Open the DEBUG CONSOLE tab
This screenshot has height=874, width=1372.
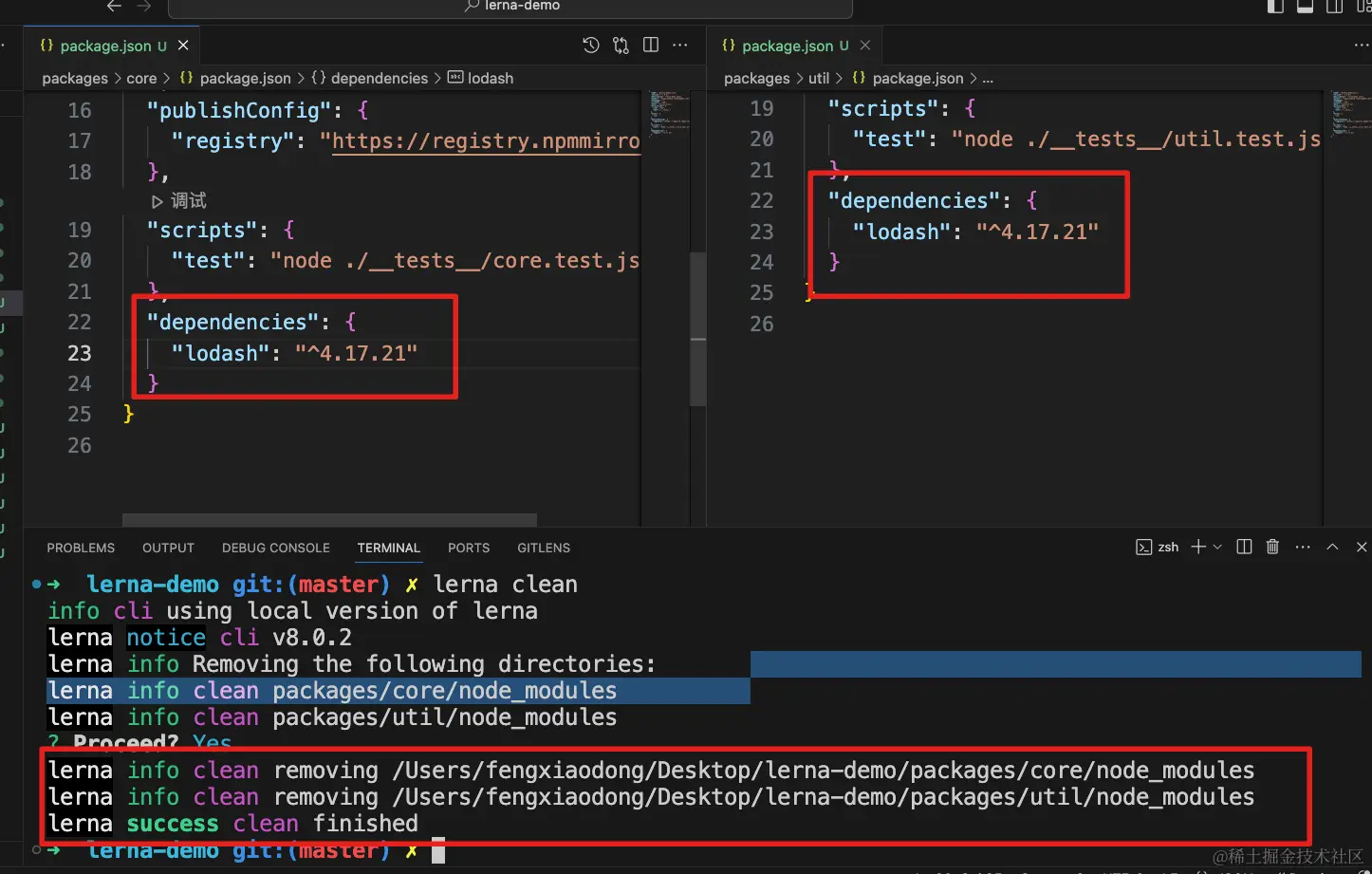click(x=276, y=548)
